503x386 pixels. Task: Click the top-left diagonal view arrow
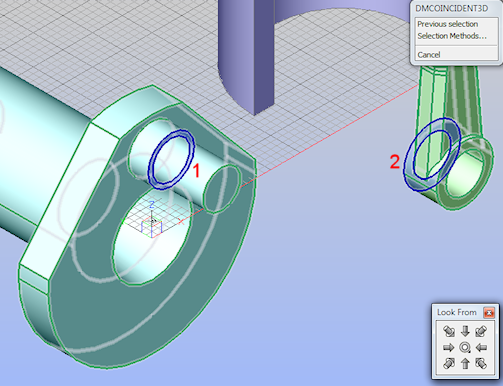(x=449, y=331)
